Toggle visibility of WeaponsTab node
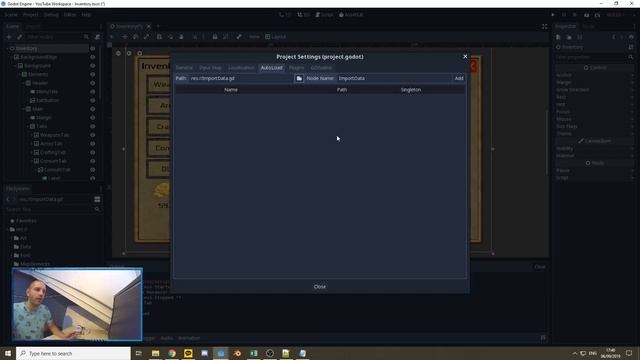This screenshot has height=360, width=640. pyautogui.click(x=93, y=135)
